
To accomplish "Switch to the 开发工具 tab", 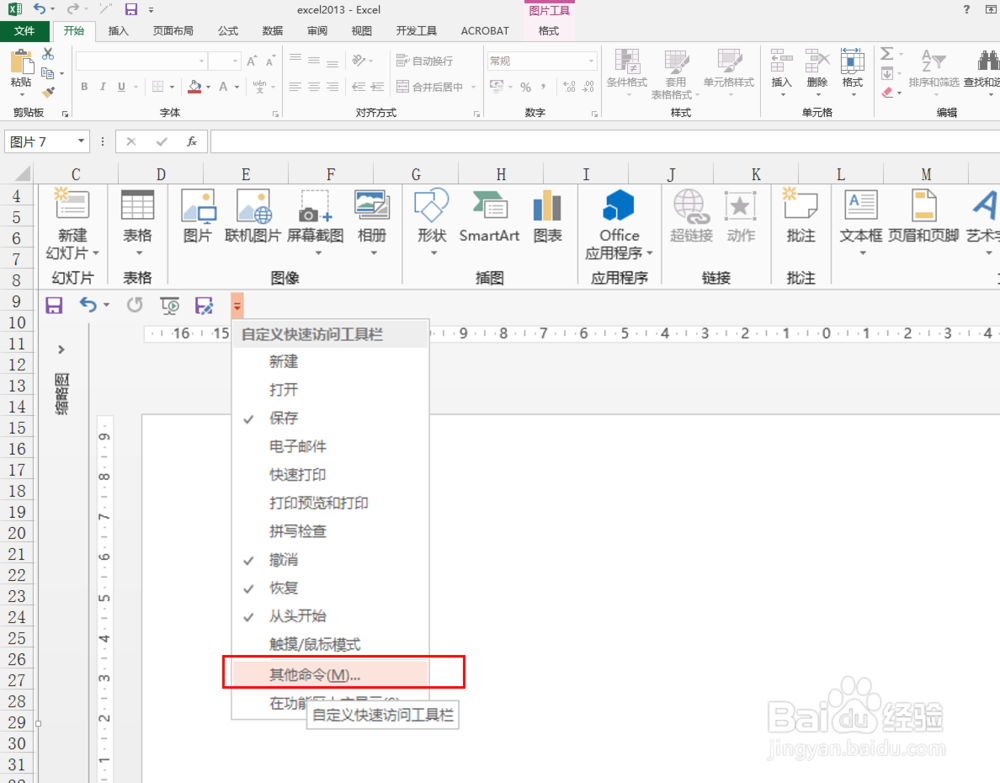I will pyautogui.click(x=416, y=31).
